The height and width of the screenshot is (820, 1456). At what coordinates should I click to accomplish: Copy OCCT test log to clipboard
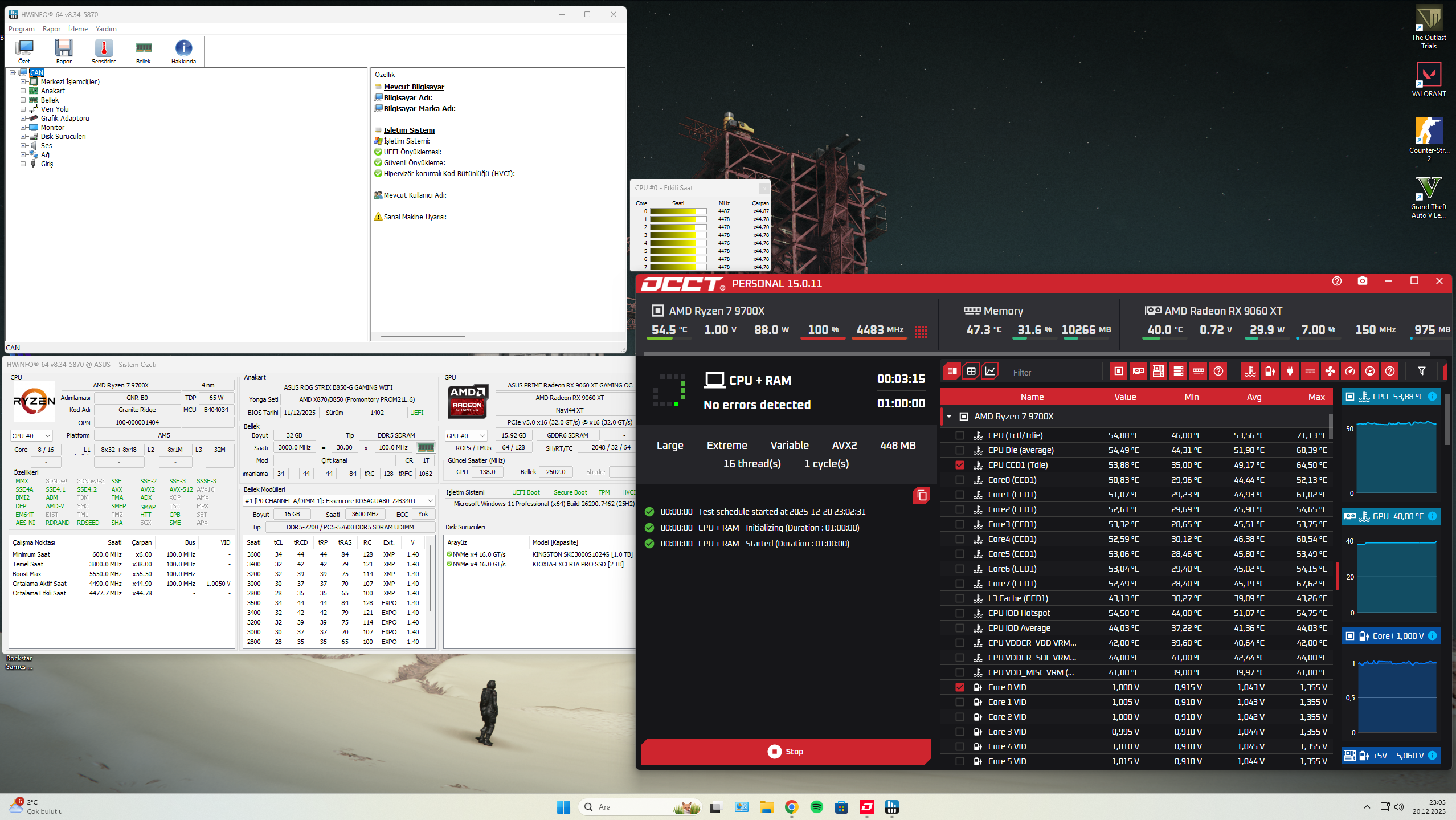coord(922,496)
